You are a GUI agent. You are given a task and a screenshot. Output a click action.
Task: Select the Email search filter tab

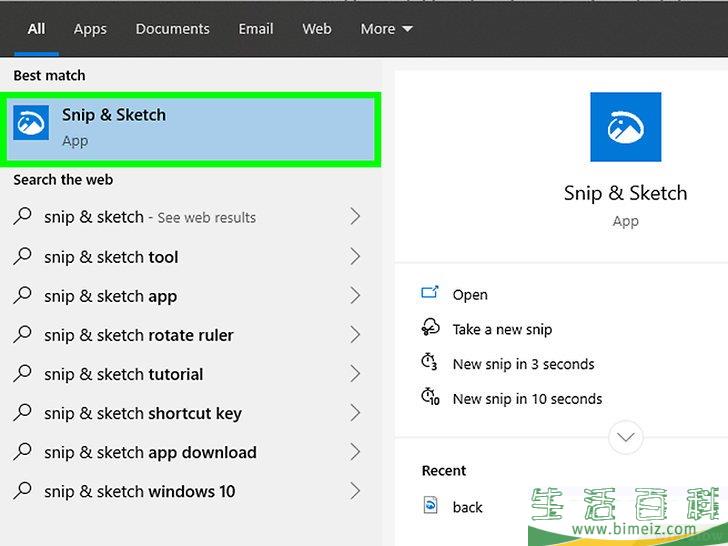[x=256, y=29]
